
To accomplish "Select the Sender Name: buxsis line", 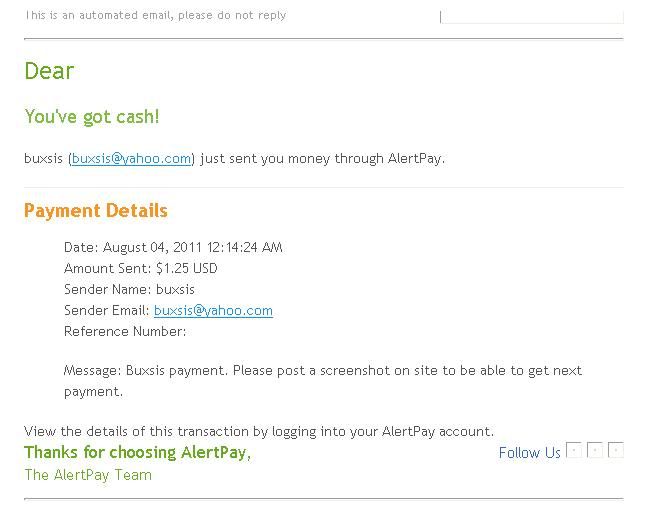I will coord(129,289).
